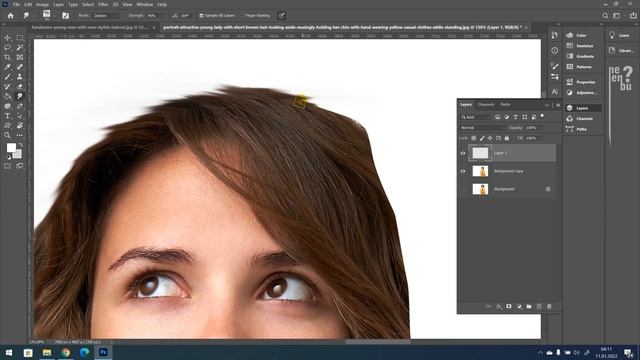This screenshot has width=640, height=360.
Task: Select the Crop tool
Action: tap(7, 57)
